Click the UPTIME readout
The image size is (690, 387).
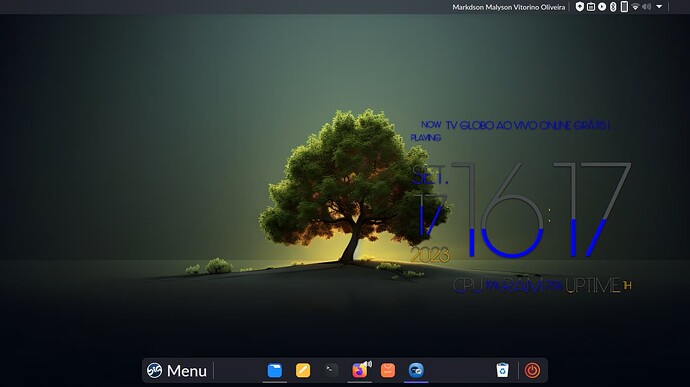pyautogui.click(x=598, y=286)
